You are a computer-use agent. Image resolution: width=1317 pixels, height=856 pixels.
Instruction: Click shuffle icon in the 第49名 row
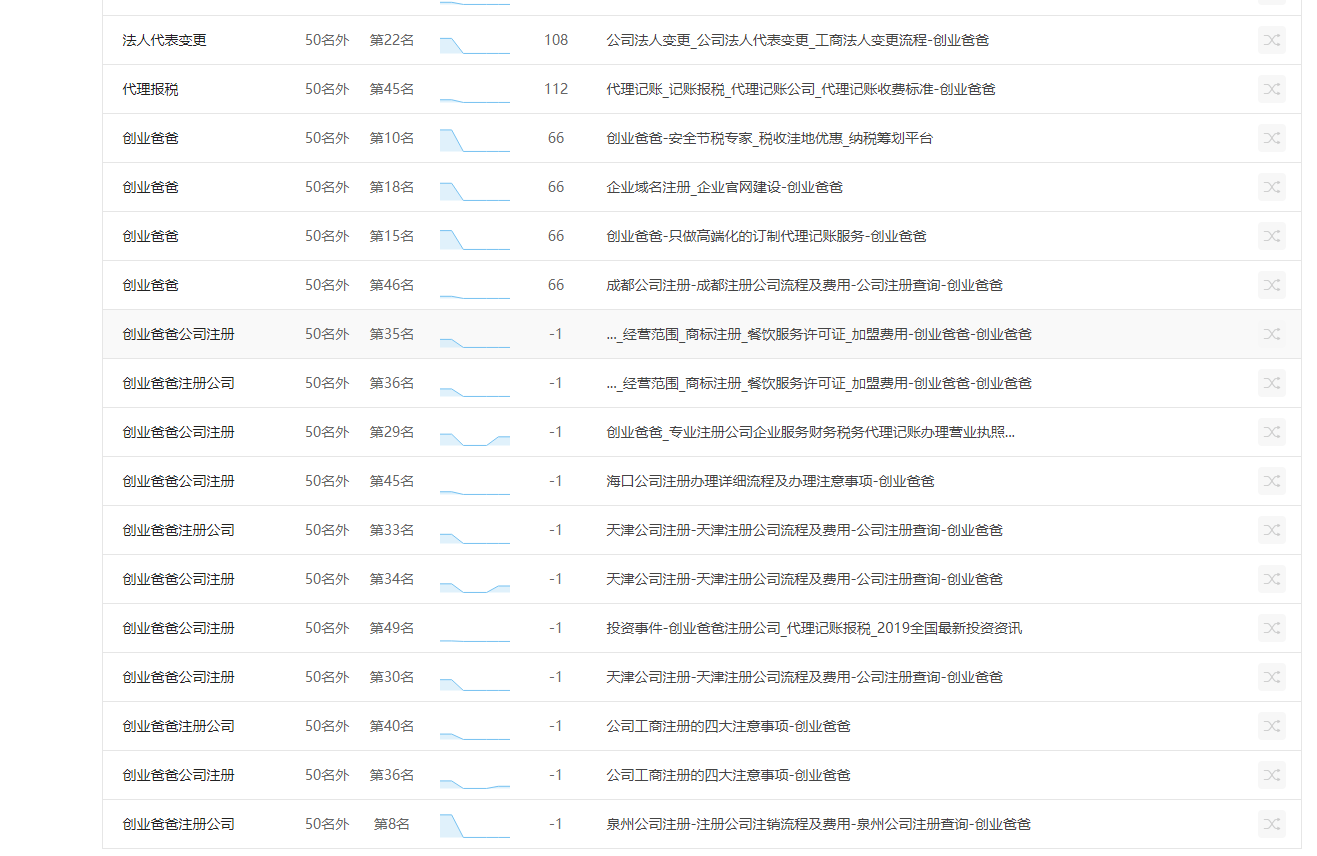pyautogui.click(x=1271, y=628)
